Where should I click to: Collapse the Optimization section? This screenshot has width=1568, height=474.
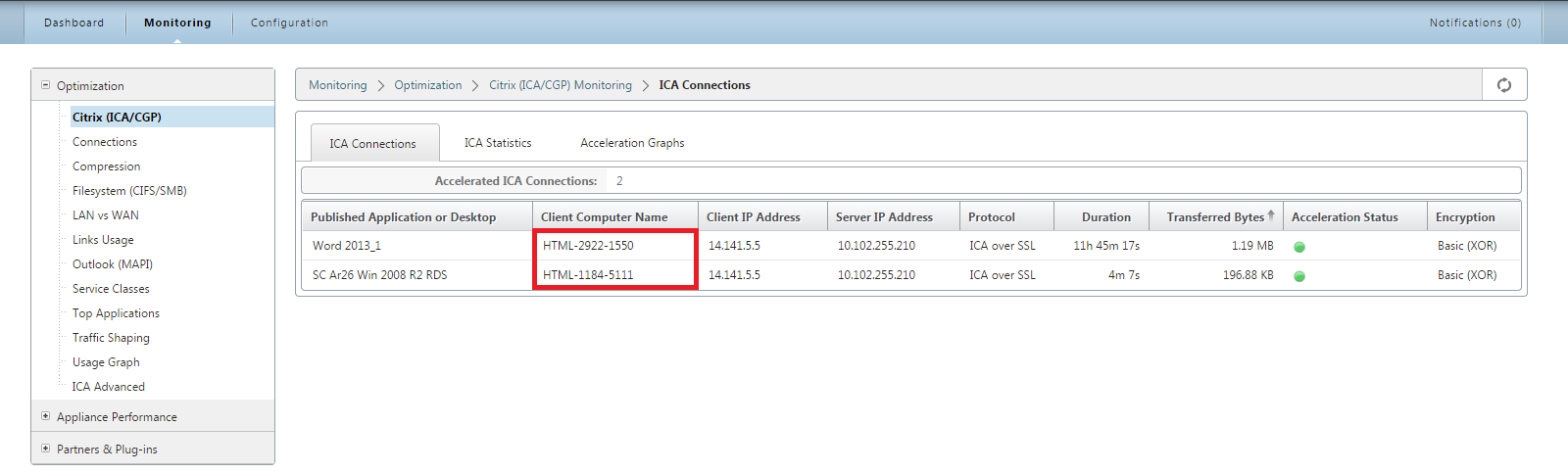tap(45, 85)
